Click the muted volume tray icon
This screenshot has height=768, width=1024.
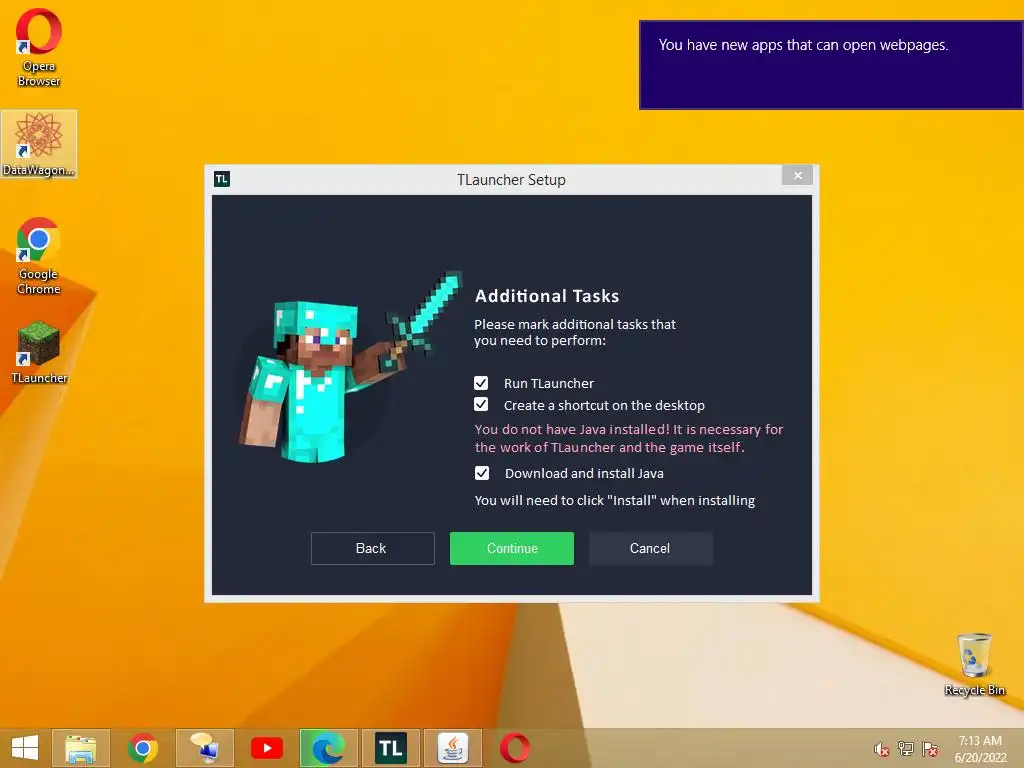click(882, 749)
